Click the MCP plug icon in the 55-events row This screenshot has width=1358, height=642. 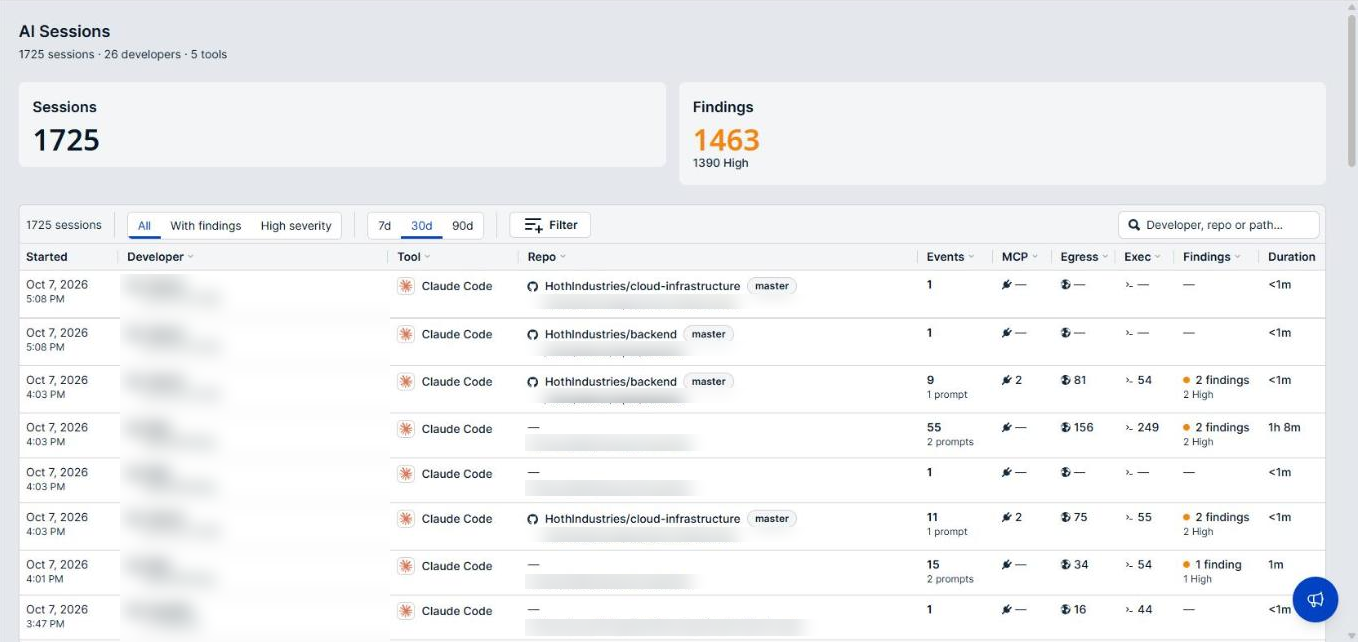tap(1007, 427)
